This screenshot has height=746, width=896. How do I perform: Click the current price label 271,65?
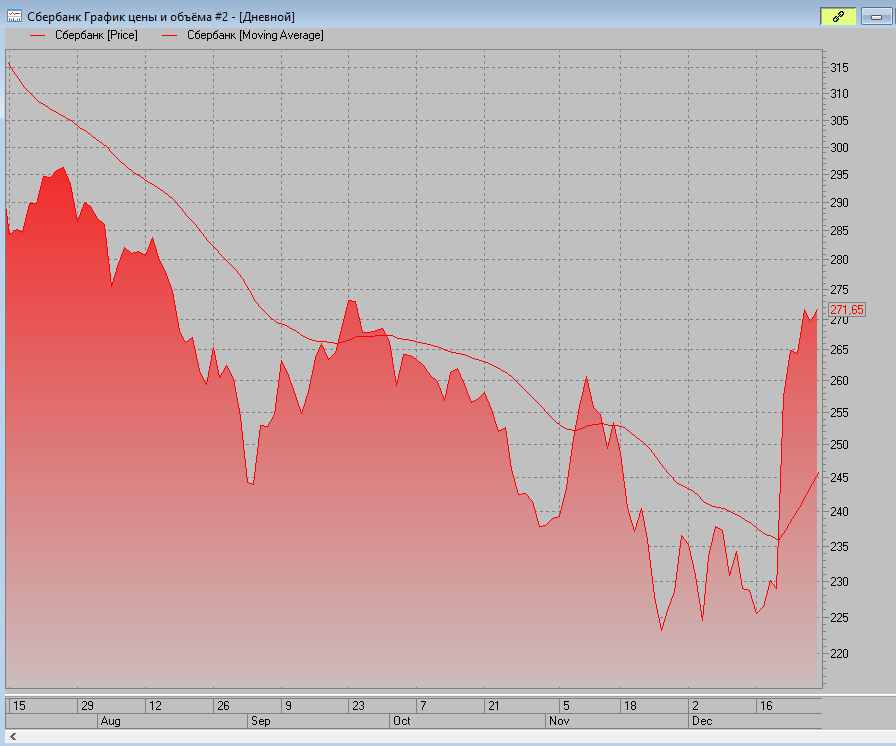847,310
